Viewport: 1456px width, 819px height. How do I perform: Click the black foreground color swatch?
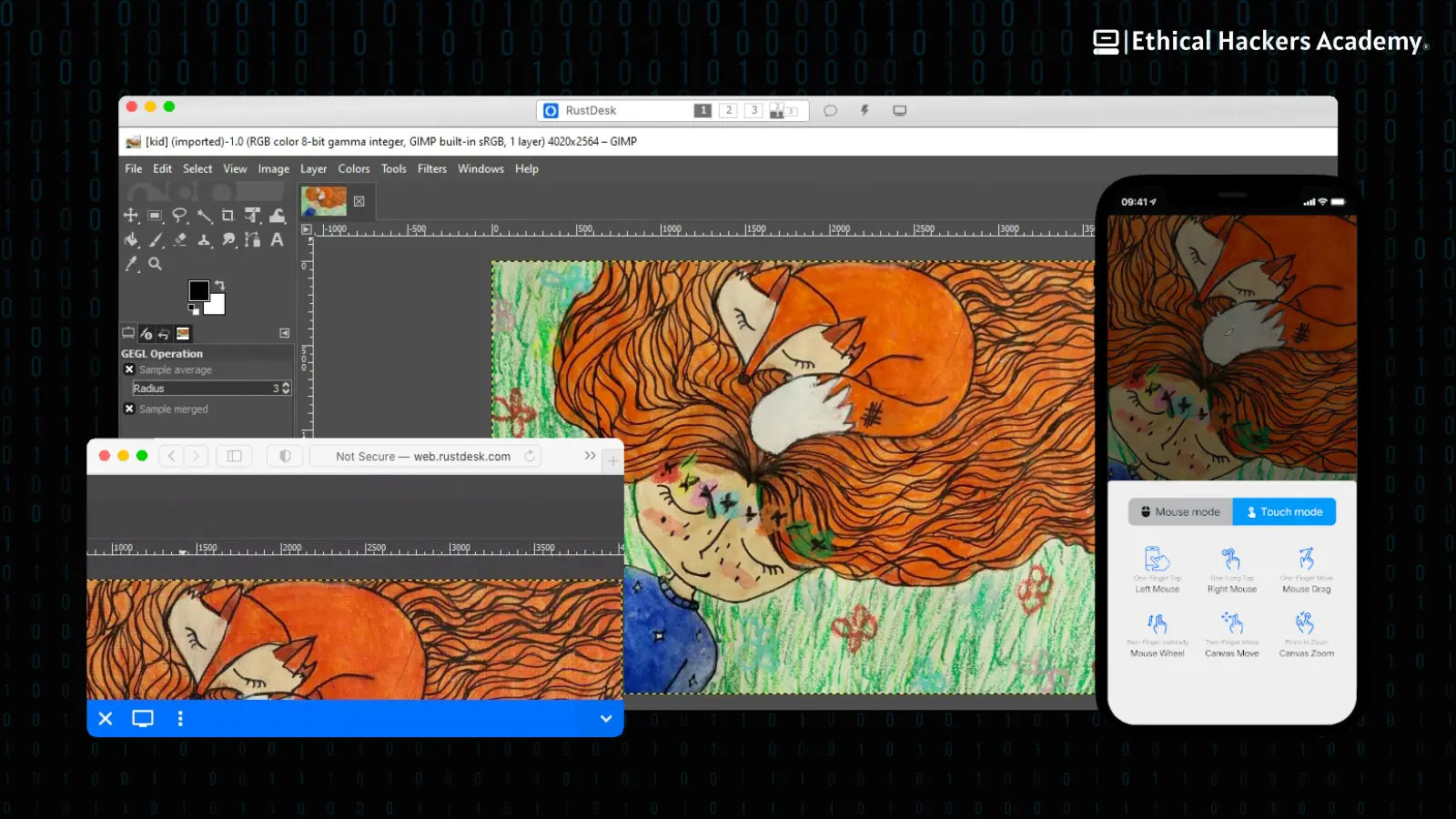[198, 290]
